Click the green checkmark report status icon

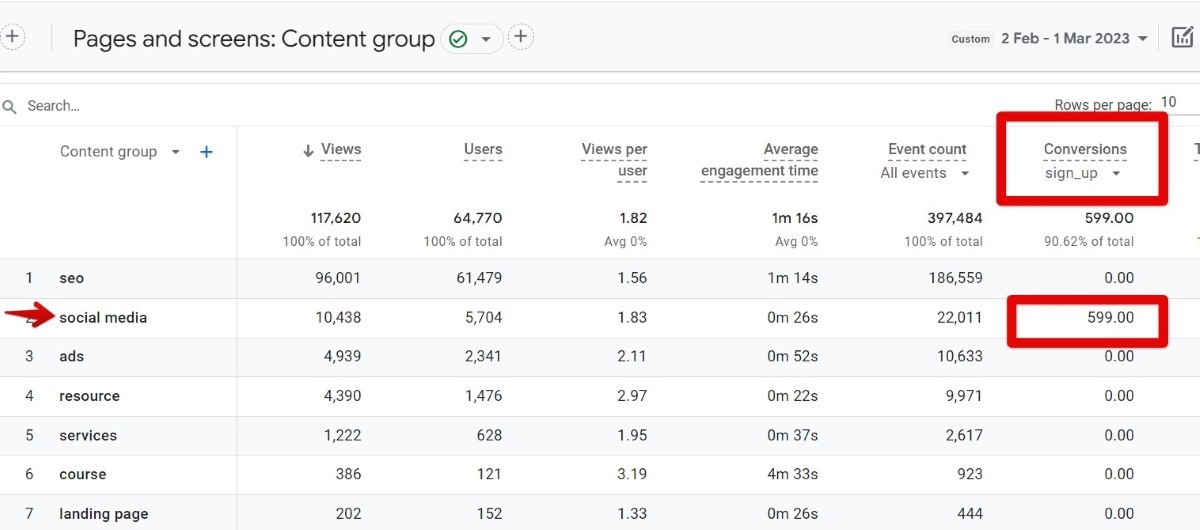pyautogui.click(x=459, y=39)
